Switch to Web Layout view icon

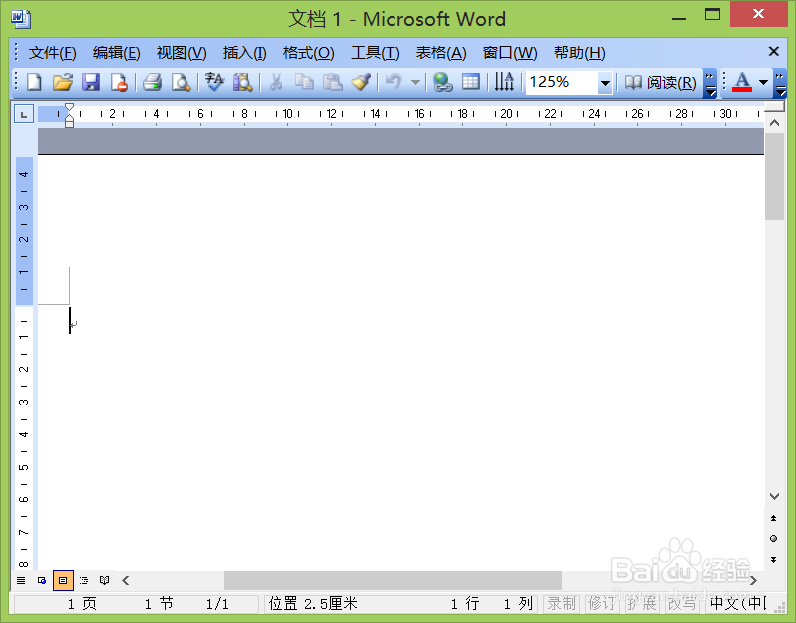(x=42, y=580)
